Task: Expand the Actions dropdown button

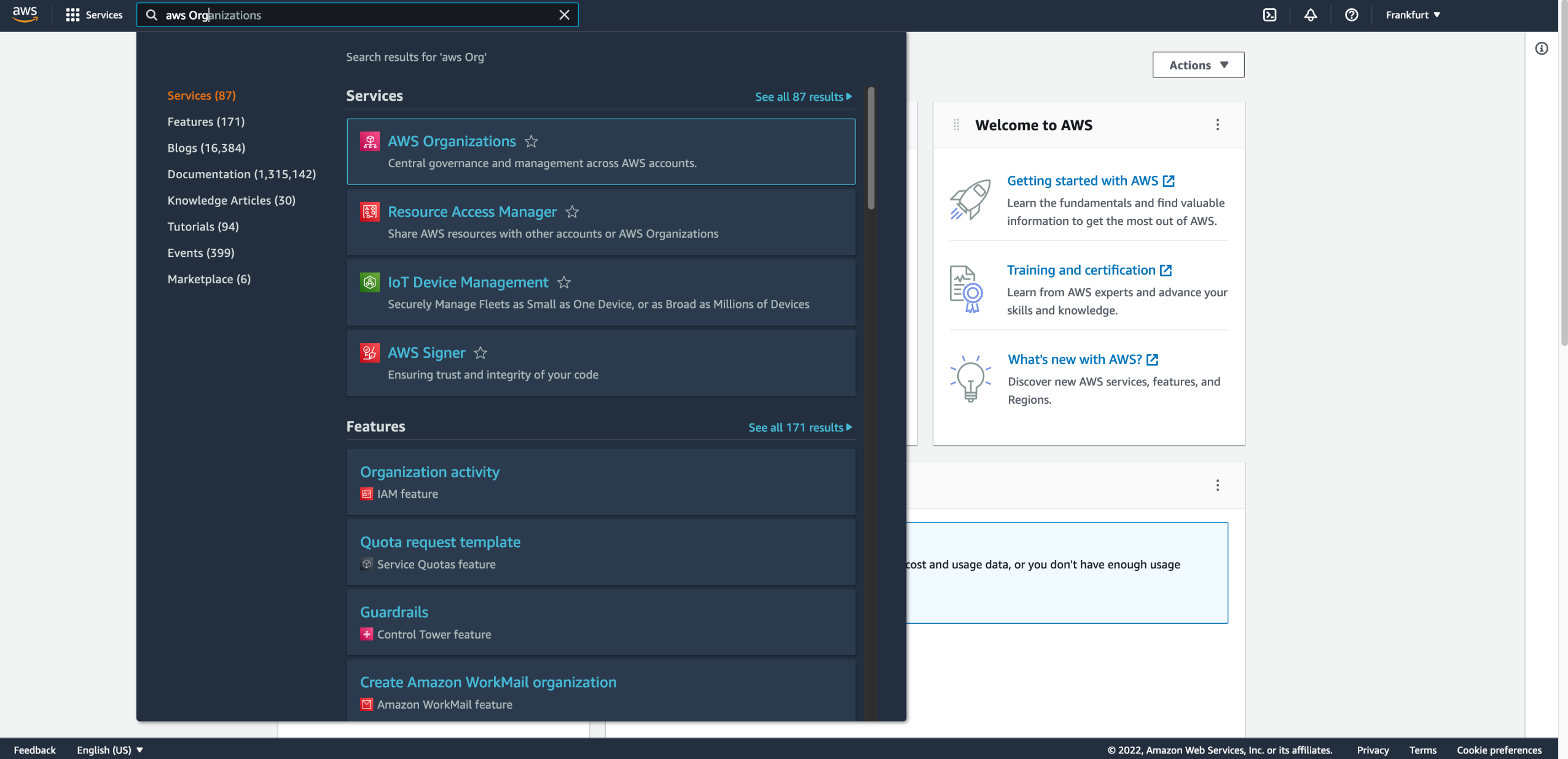Action: click(1198, 65)
